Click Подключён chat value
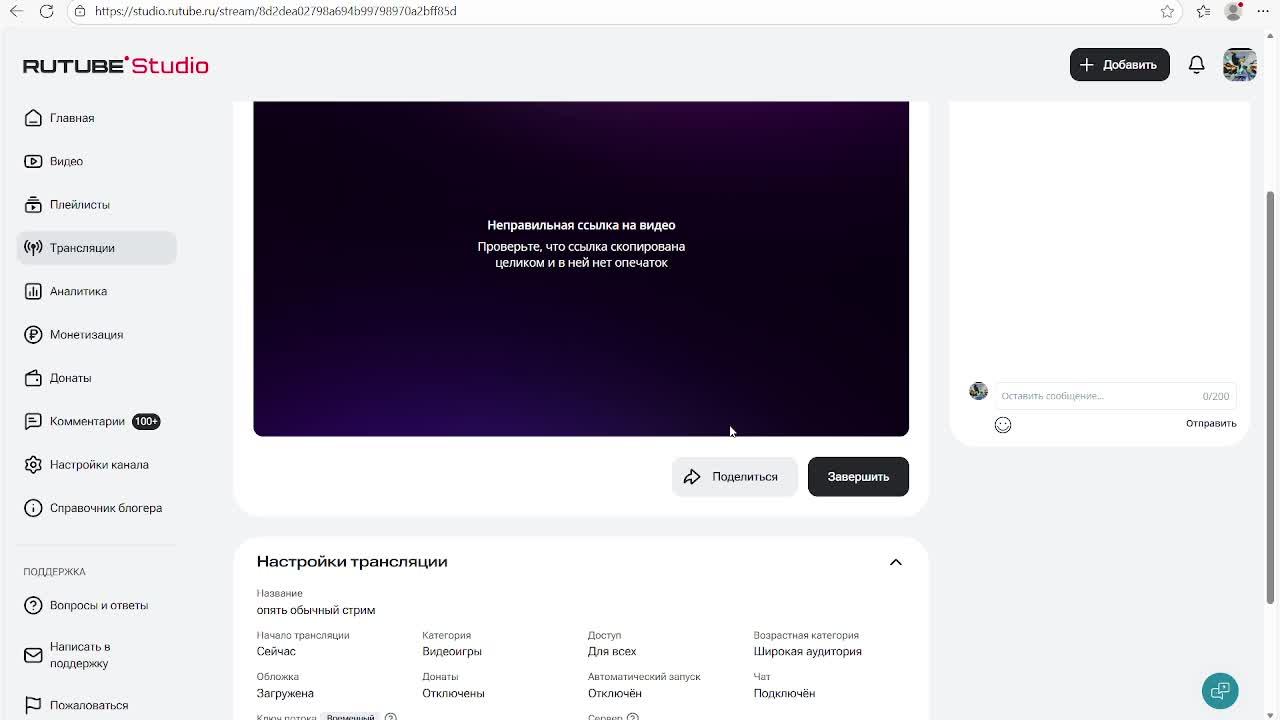 (x=784, y=693)
